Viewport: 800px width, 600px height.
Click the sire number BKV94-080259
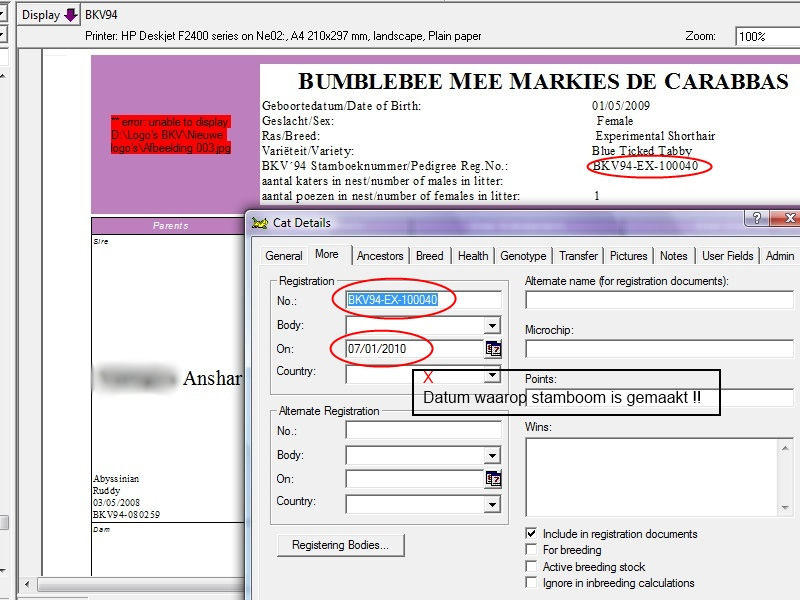(126, 515)
